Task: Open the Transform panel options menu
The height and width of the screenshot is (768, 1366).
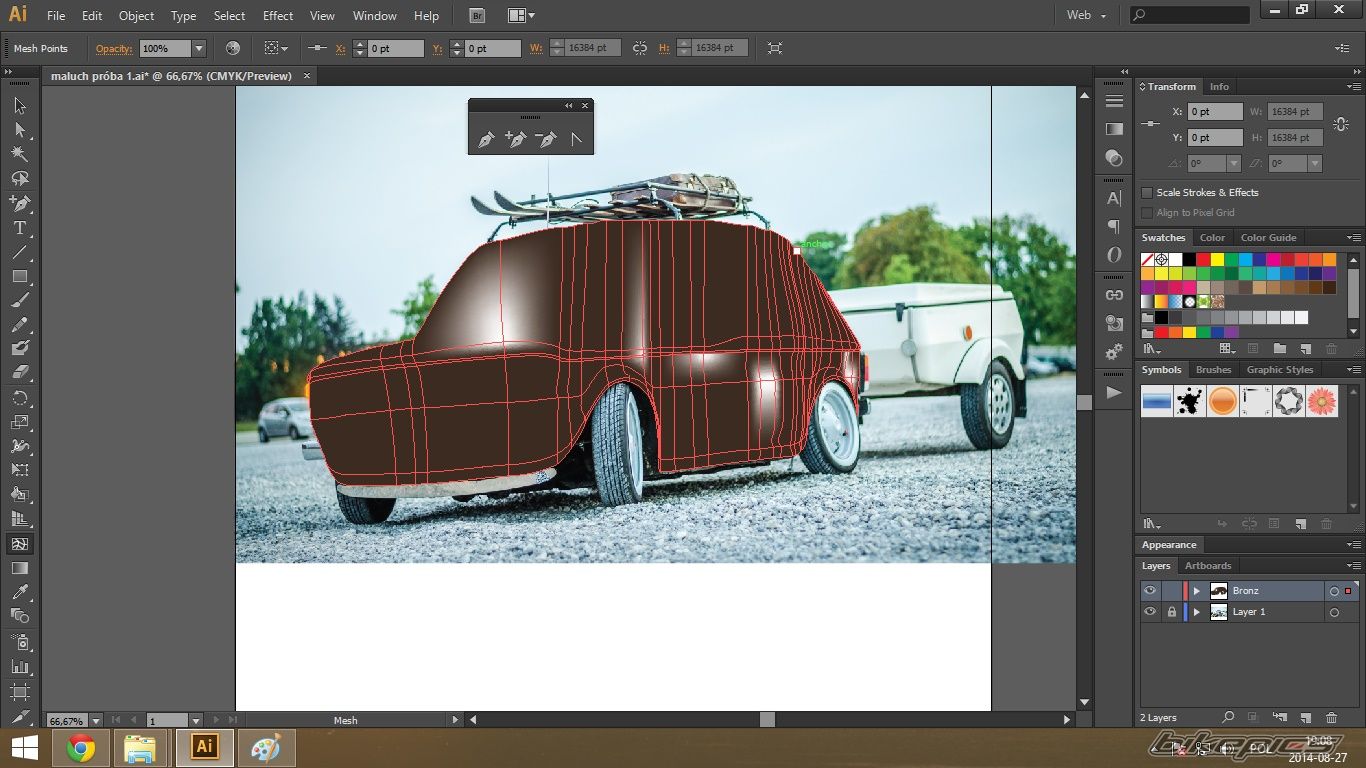Action: [x=1352, y=86]
